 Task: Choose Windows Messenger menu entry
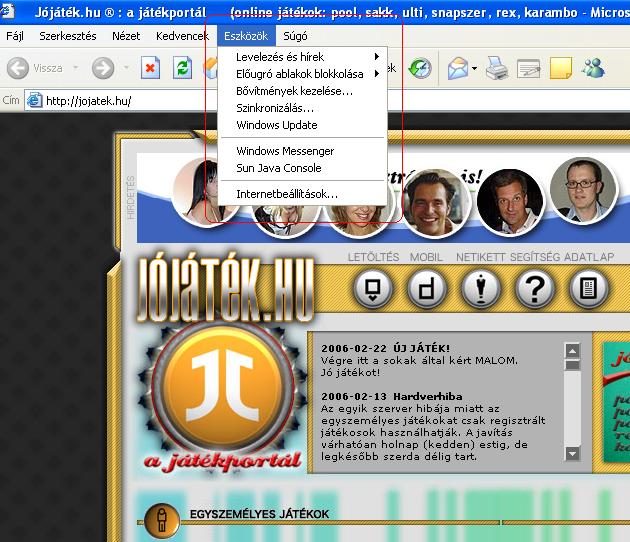pyautogui.click(x=303, y=151)
